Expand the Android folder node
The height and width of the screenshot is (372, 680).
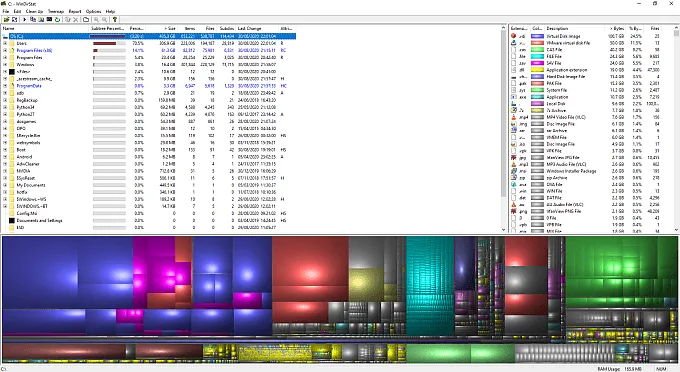[5, 157]
